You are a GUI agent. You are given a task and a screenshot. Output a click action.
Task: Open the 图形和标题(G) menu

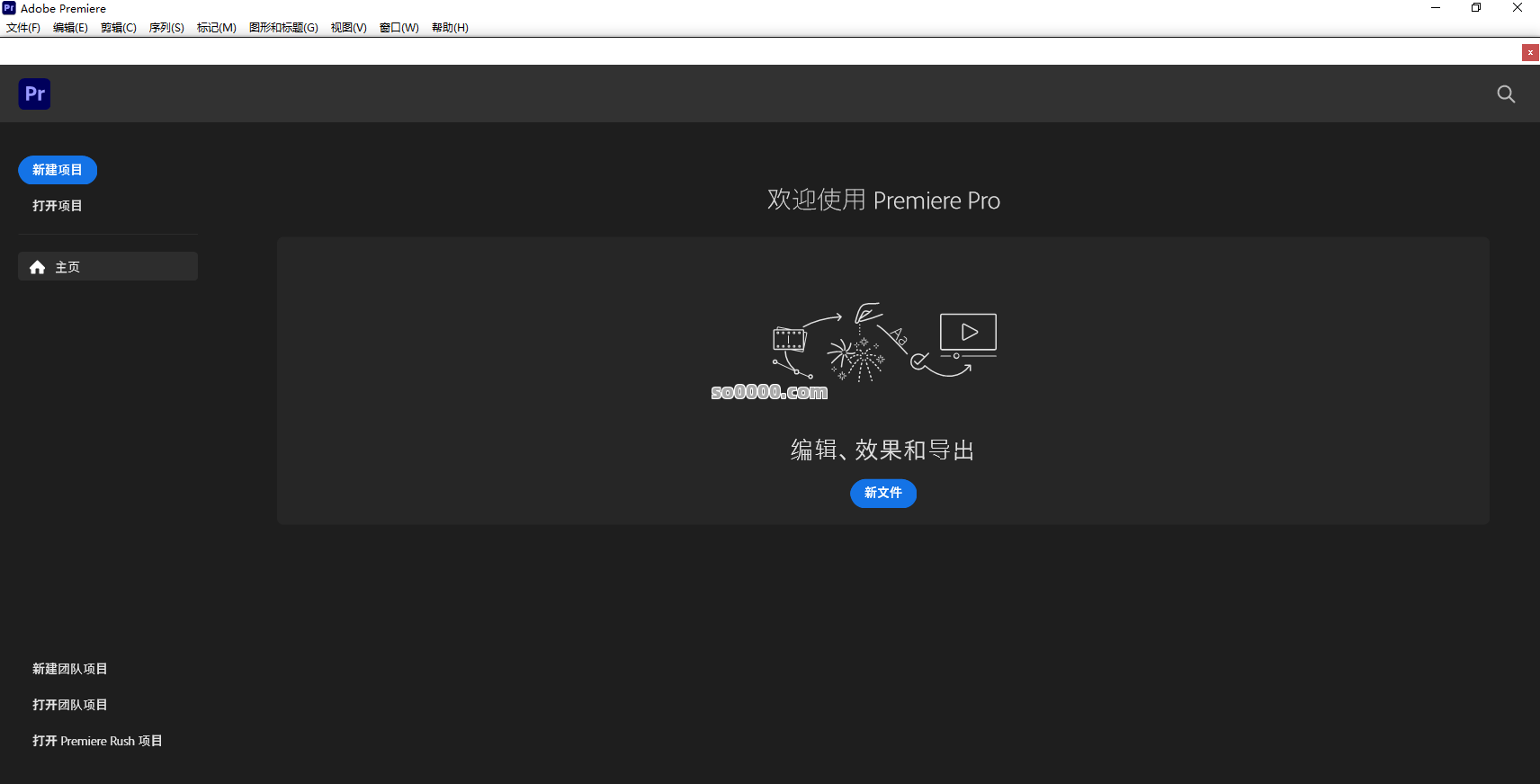[x=283, y=28]
